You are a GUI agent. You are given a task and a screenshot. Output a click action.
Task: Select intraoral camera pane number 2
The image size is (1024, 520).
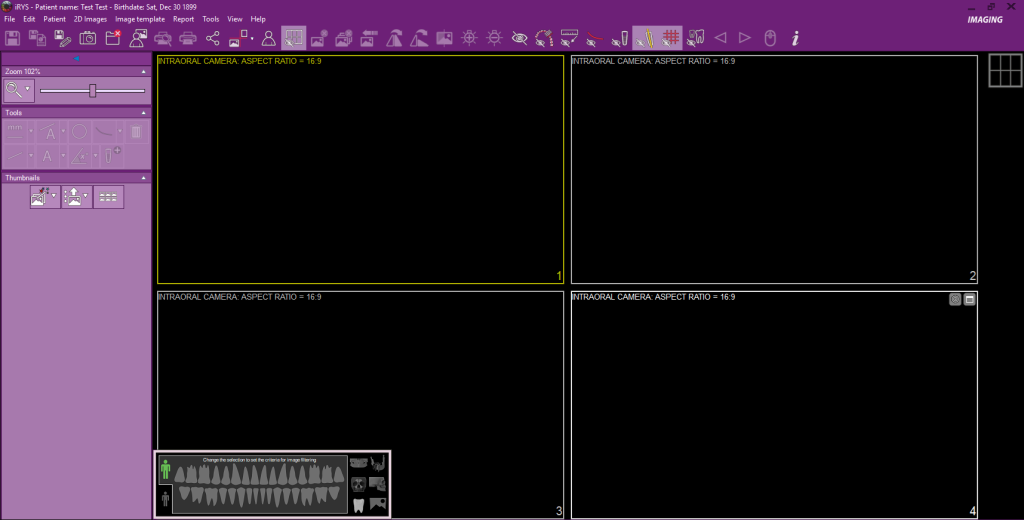tap(773, 169)
